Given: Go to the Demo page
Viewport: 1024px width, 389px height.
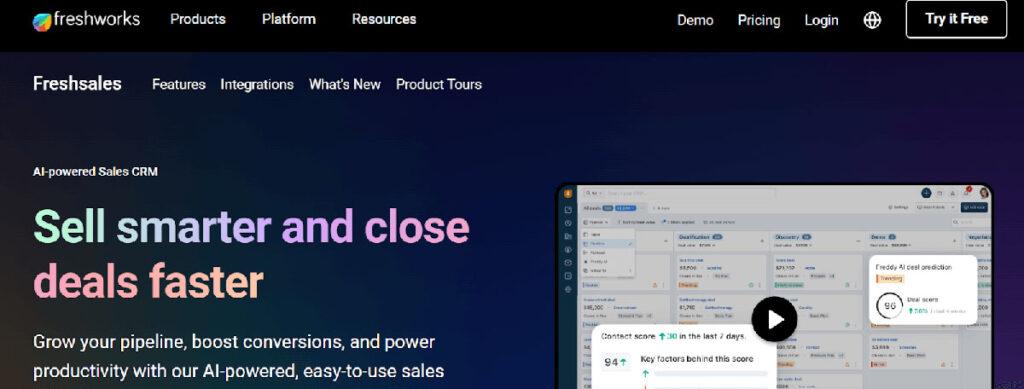Looking at the screenshot, I should [695, 20].
